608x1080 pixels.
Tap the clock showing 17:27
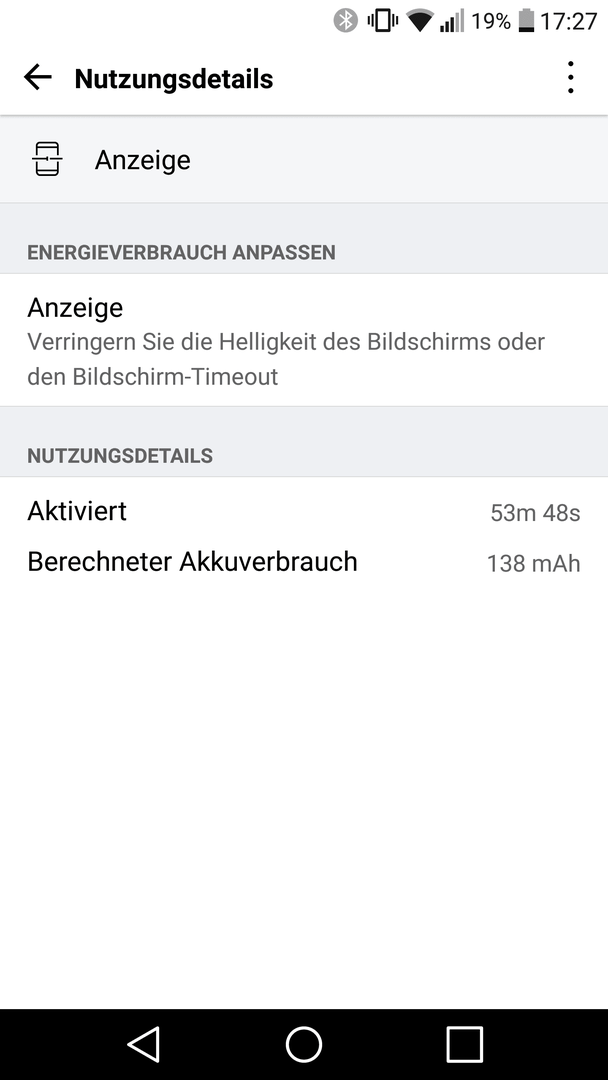(x=569, y=21)
